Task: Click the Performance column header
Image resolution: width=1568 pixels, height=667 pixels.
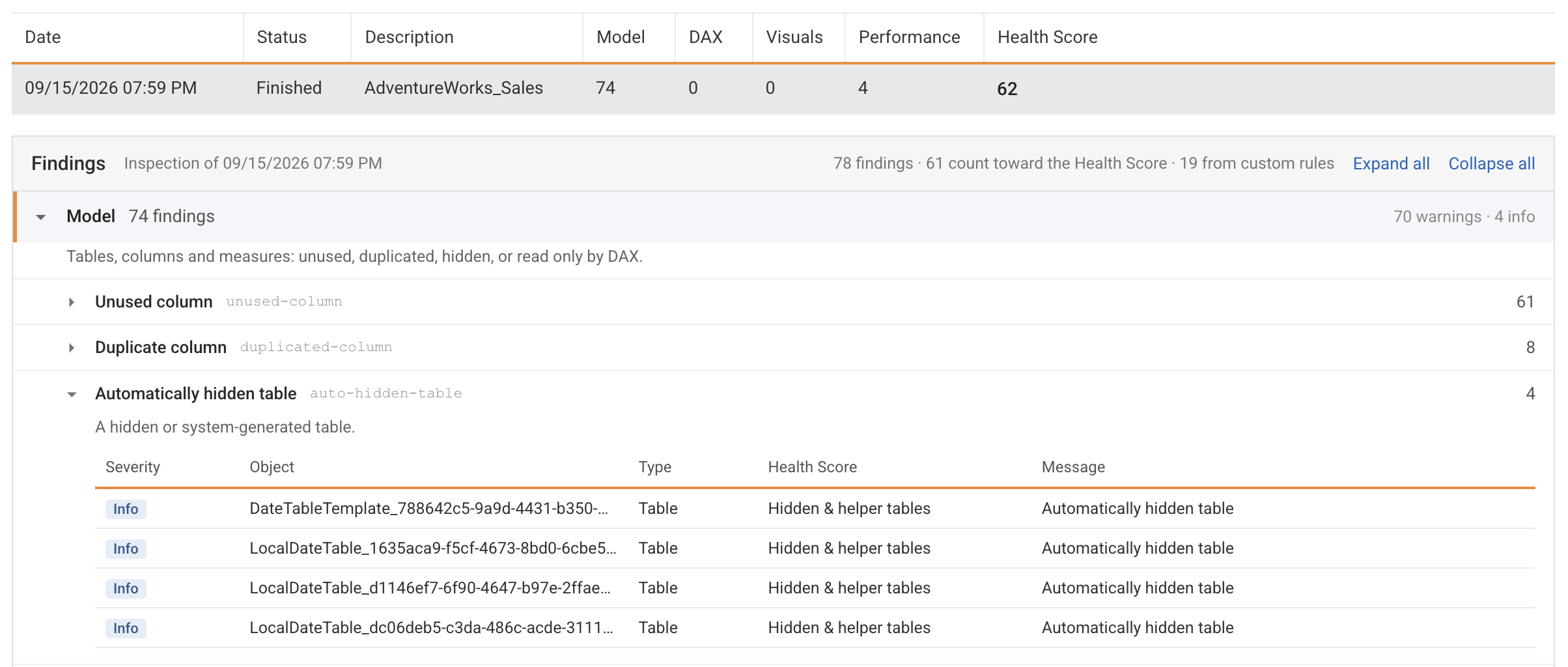Action: 909,37
